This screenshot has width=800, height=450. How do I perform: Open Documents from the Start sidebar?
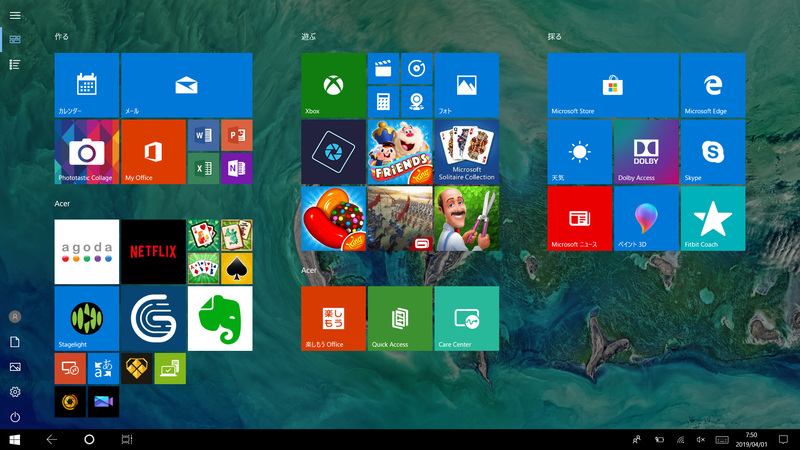tap(15, 342)
